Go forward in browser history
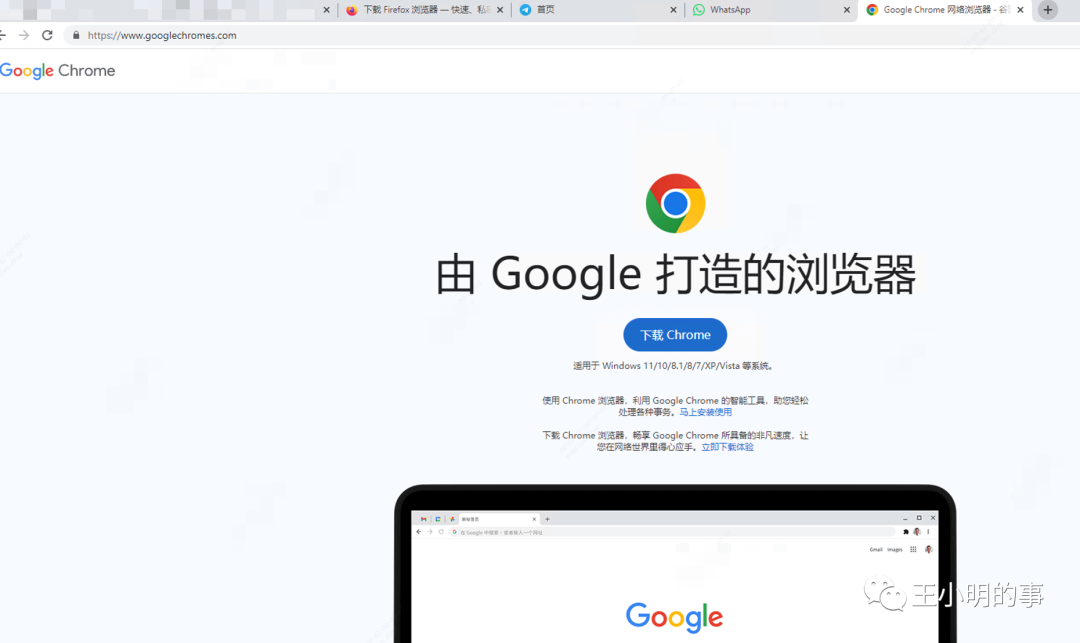 24,35
